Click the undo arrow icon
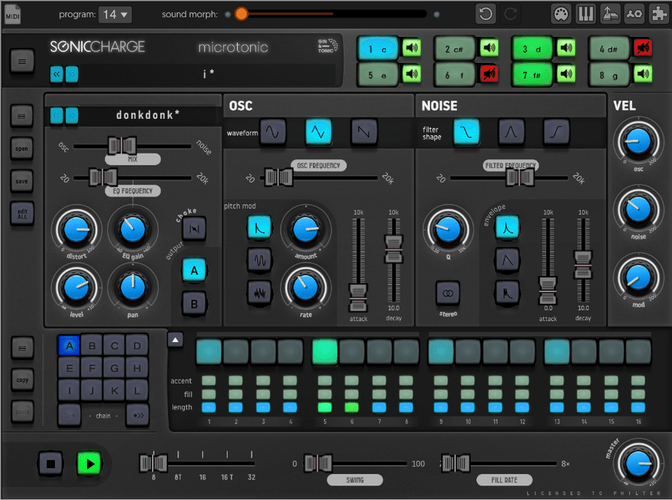The height and width of the screenshot is (500, 672). (486, 14)
